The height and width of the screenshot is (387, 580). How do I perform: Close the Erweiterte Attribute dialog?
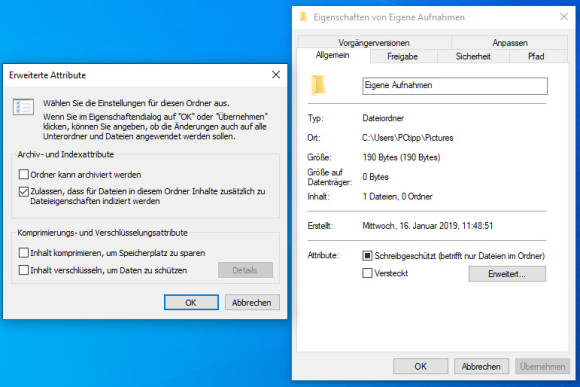click(x=276, y=75)
